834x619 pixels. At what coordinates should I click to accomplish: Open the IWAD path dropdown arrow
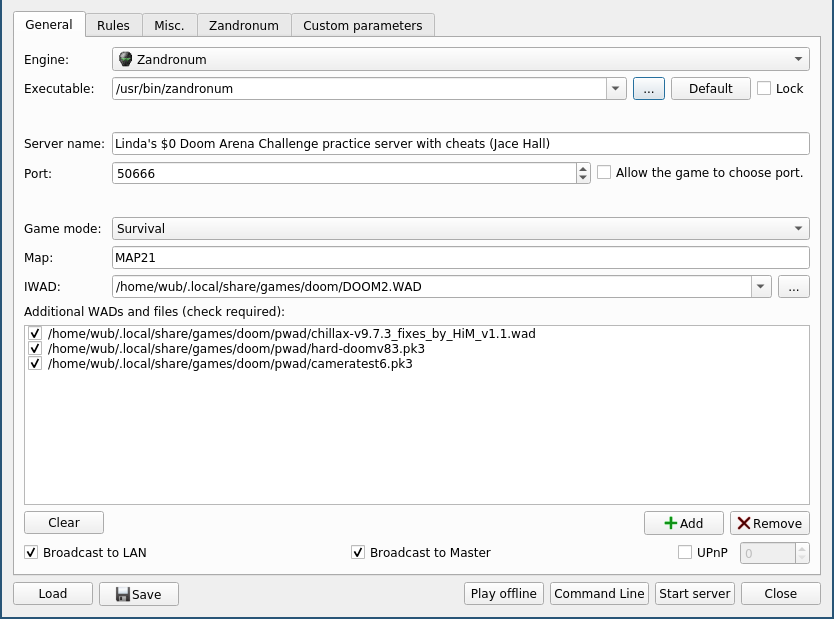[x=762, y=287]
